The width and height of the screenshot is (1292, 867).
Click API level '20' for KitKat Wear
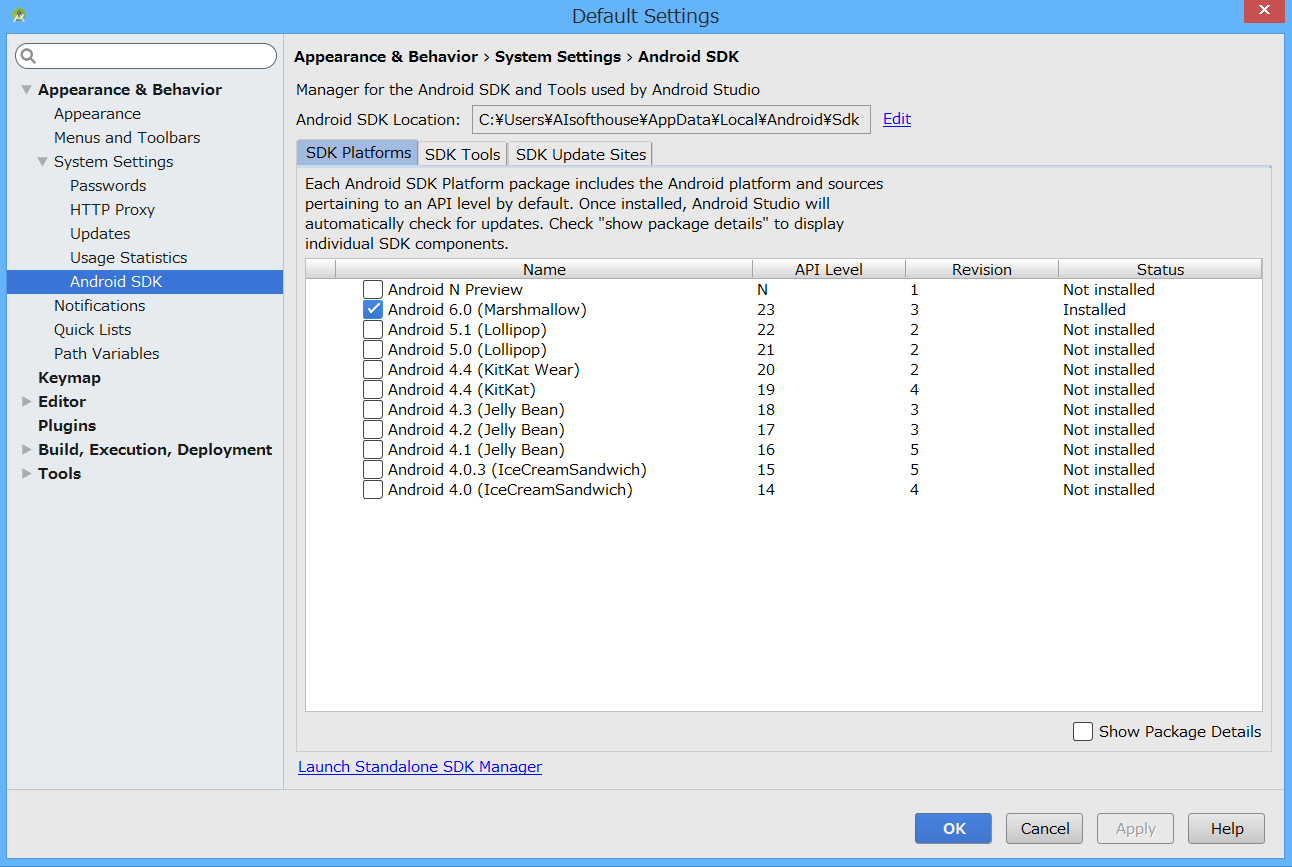[766, 370]
